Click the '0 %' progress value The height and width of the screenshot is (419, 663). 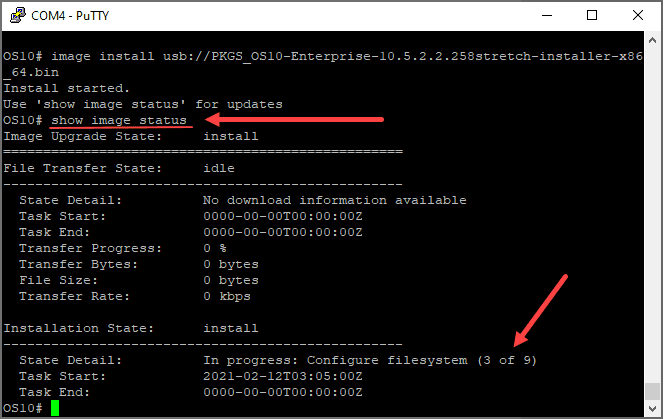[215, 248]
